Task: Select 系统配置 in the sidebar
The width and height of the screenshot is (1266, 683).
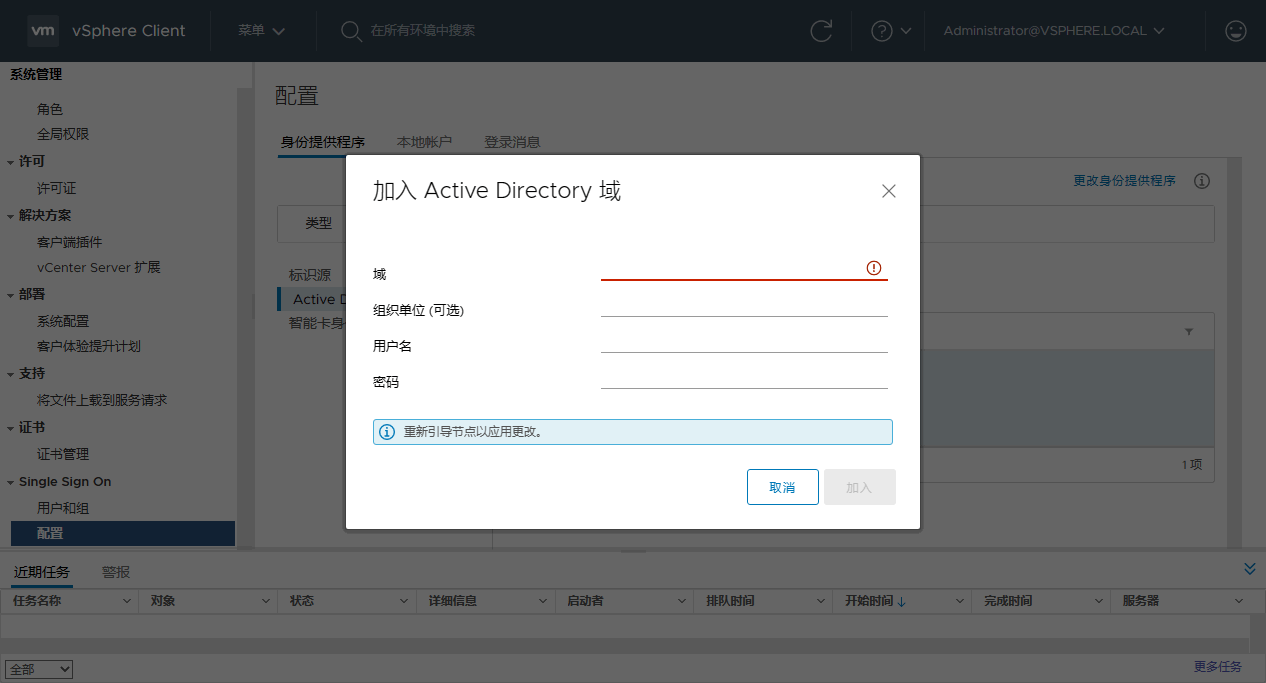Action: click(x=63, y=321)
